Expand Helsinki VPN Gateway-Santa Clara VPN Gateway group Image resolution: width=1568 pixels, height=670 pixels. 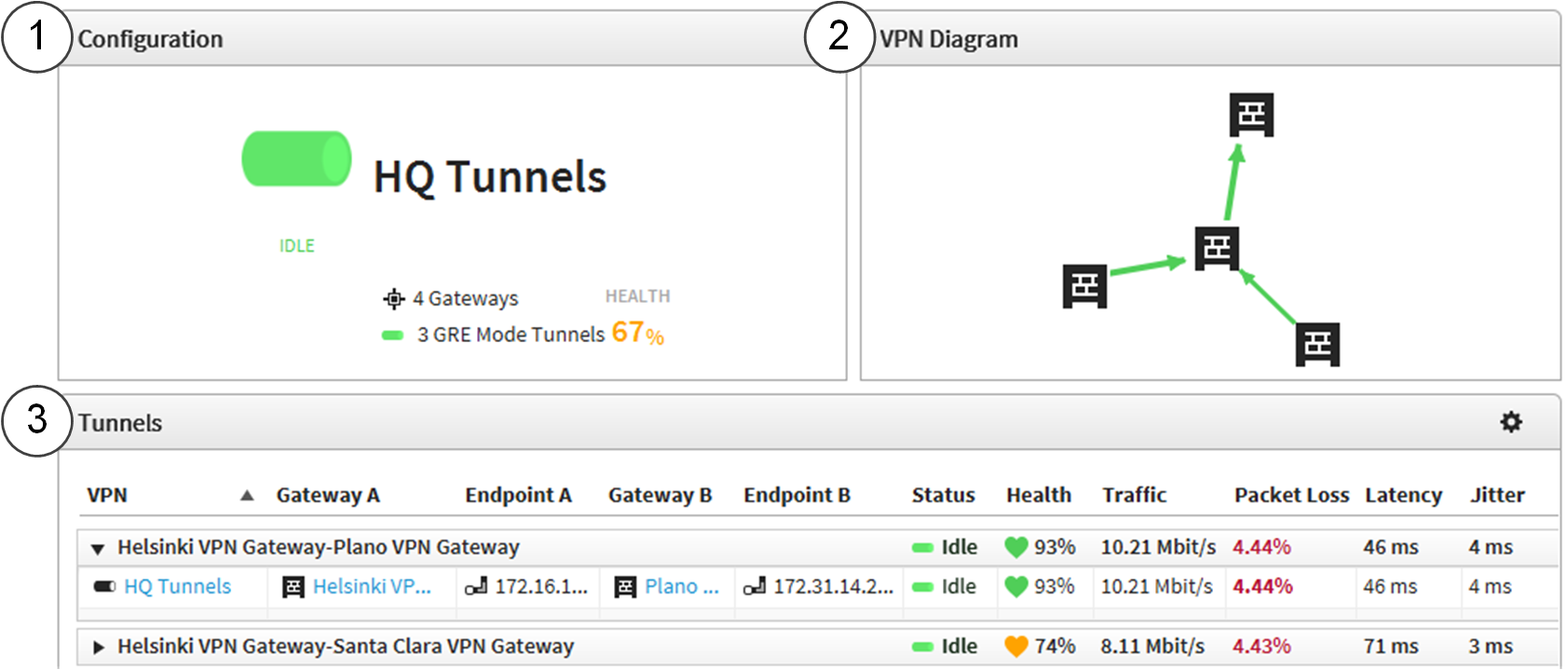[x=99, y=647]
